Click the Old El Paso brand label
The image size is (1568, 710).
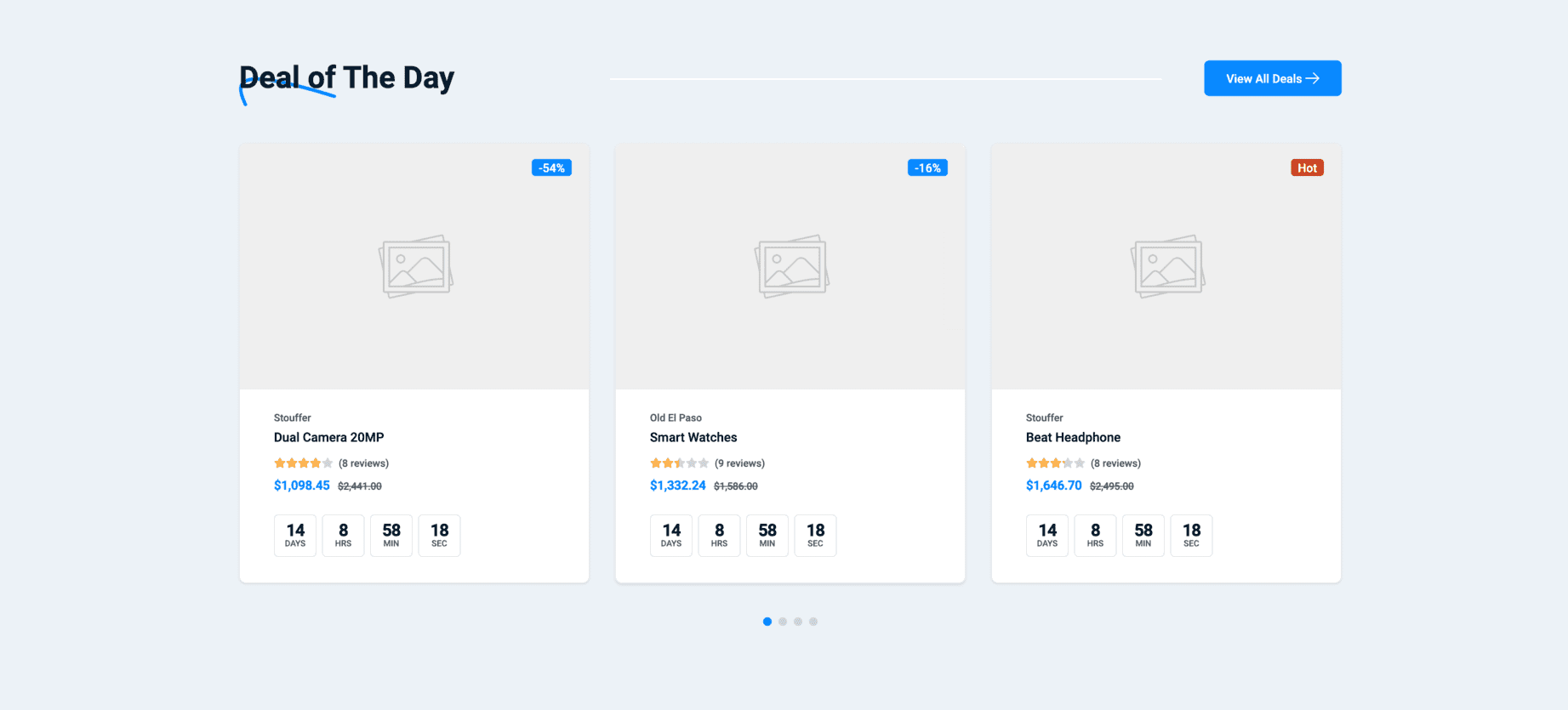[x=676, y=417]
